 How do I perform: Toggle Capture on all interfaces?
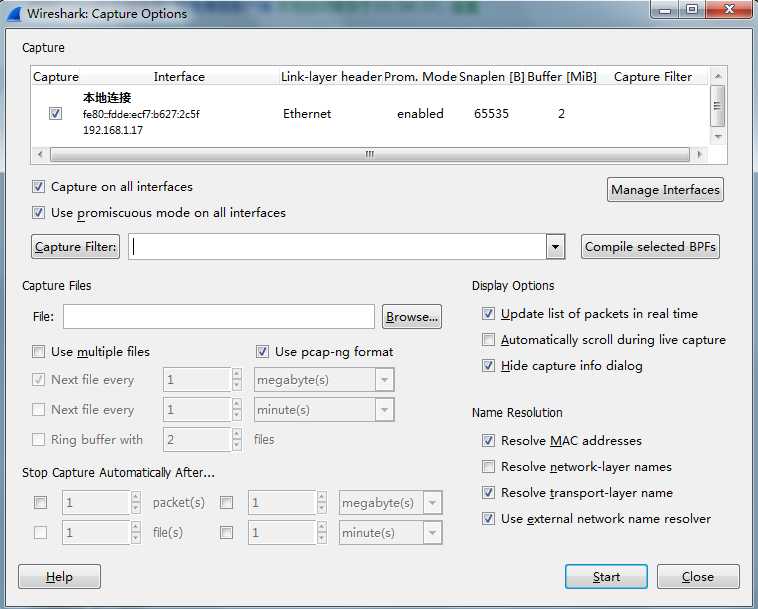pyautogui.click(x=39, y=187)
